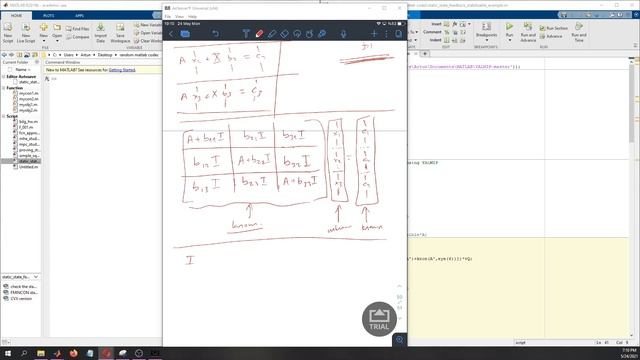Open View menu in mirroring window
The height and width of the screenshot is (360, 640).
click(x=179, y=16)
